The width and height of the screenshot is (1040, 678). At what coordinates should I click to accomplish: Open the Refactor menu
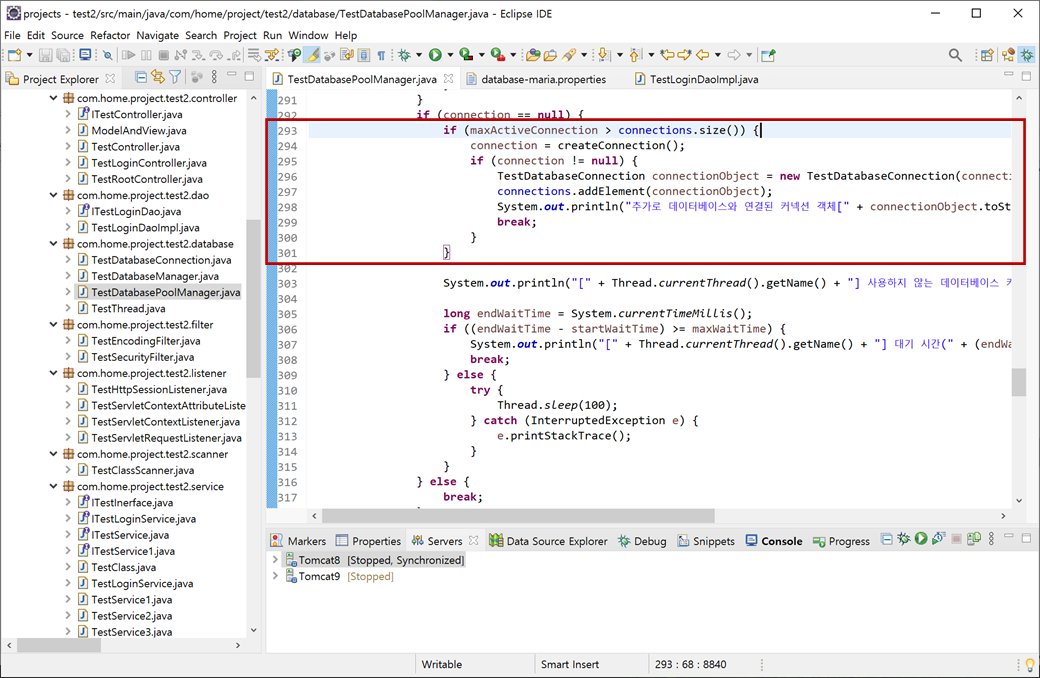(x=110, y=35)
